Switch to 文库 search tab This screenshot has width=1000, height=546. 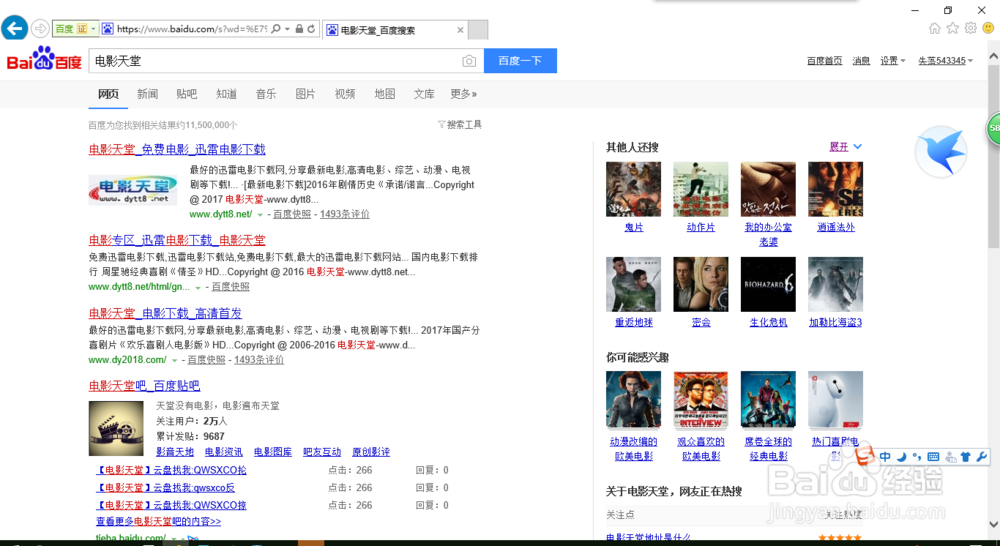click(424, 94)
